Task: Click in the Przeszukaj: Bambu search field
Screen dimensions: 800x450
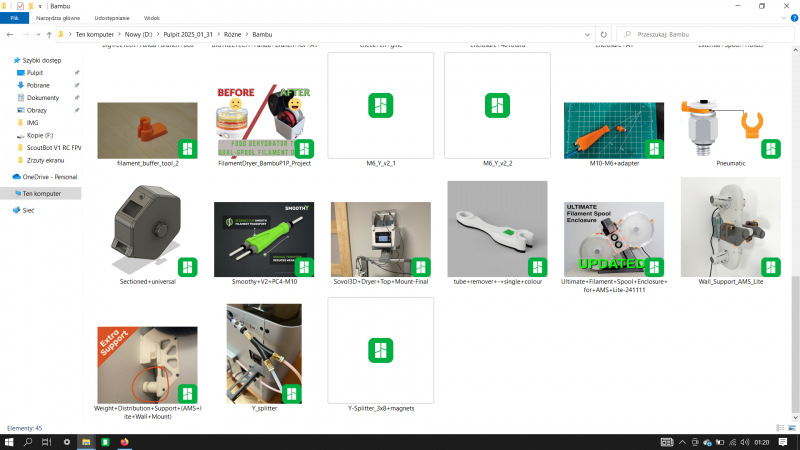Action: click(706, 35)
